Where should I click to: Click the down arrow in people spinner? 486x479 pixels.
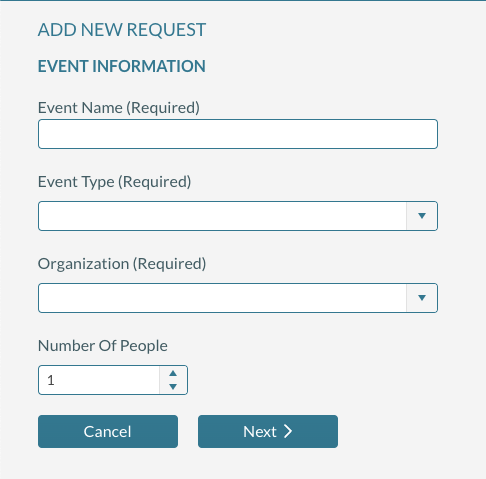(x=173, y=387)
